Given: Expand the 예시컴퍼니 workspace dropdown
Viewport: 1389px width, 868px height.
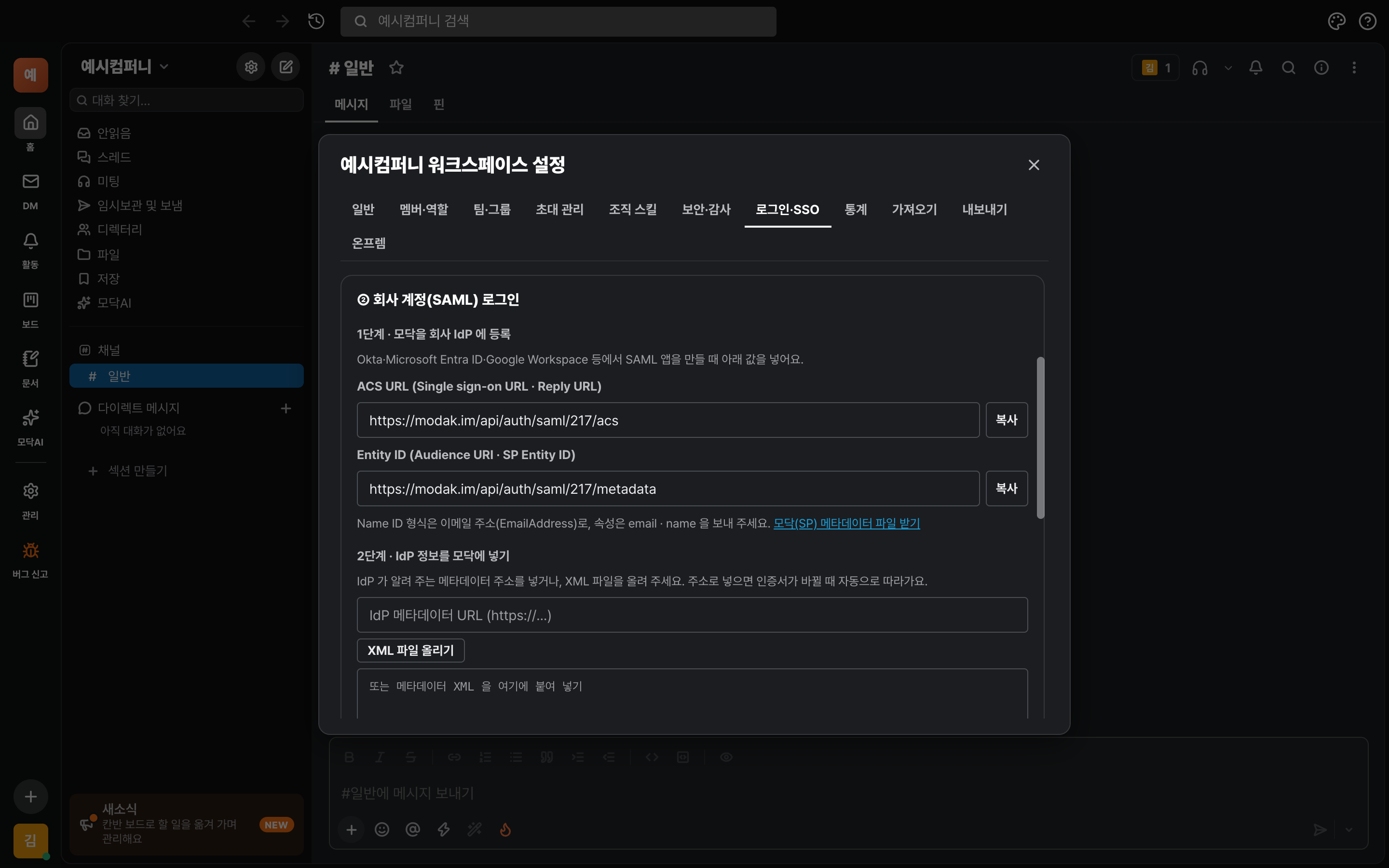Looking at the screenshot, I should tap(164, 67).
